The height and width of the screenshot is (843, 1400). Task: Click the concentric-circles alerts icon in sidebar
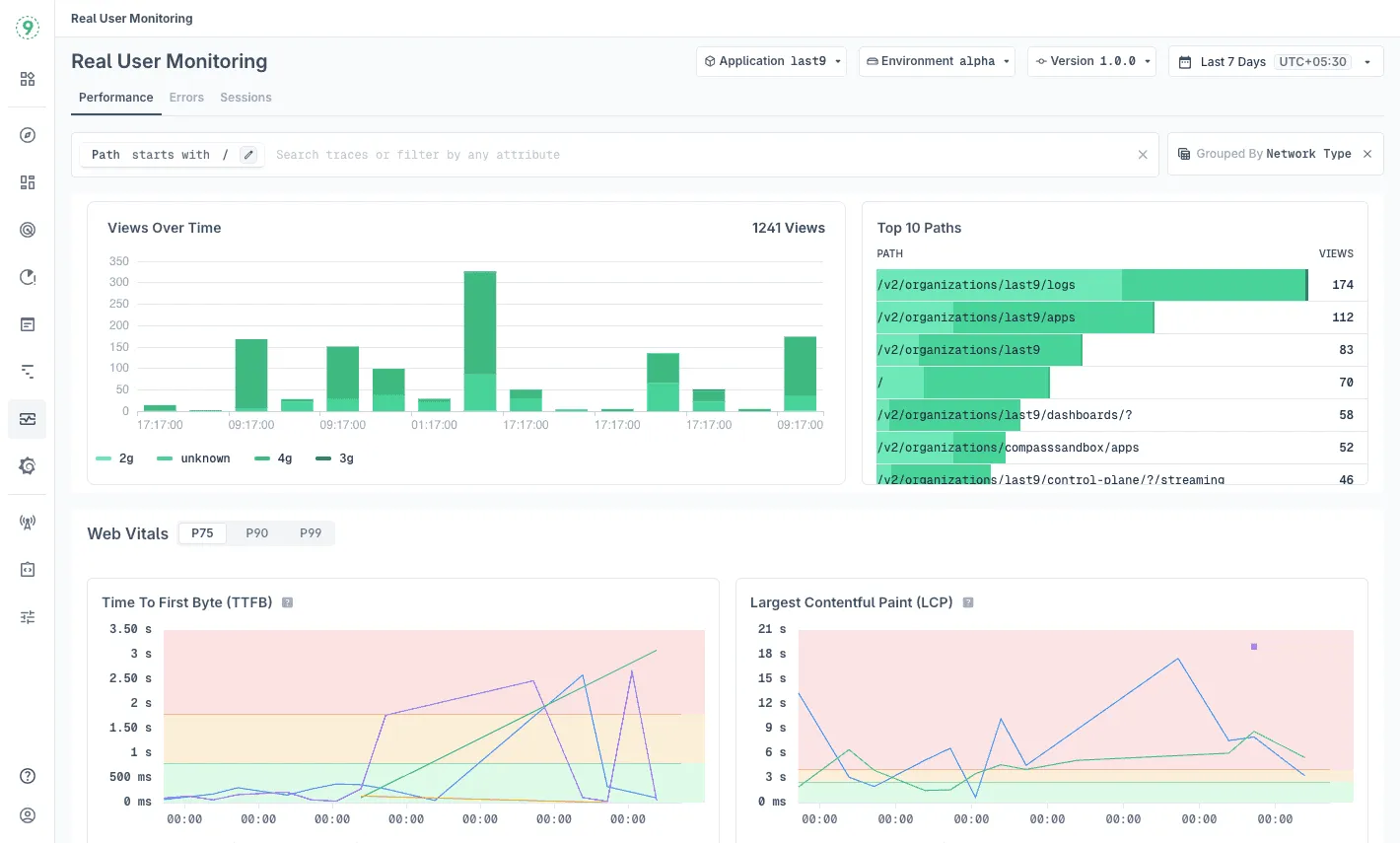pos(27,230)
